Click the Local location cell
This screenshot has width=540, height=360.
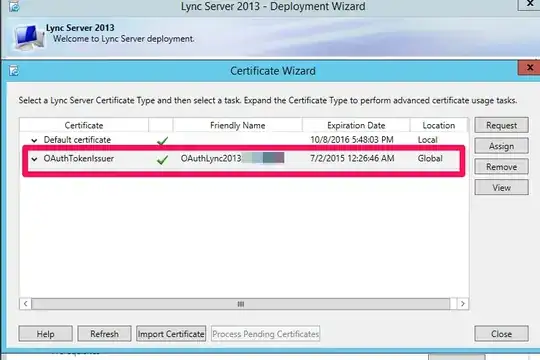point(427,140)
